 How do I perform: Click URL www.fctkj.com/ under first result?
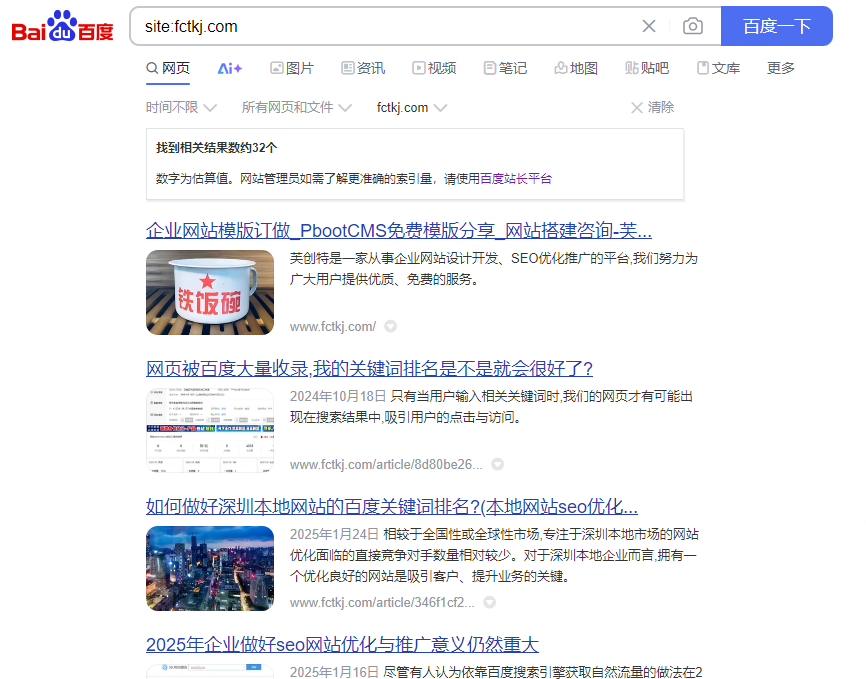332,327
